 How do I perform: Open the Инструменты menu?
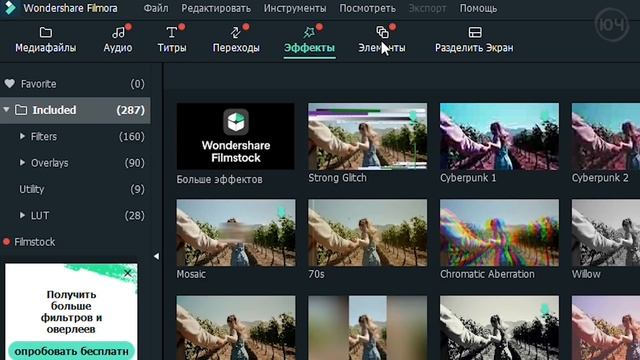coord(295,8)
